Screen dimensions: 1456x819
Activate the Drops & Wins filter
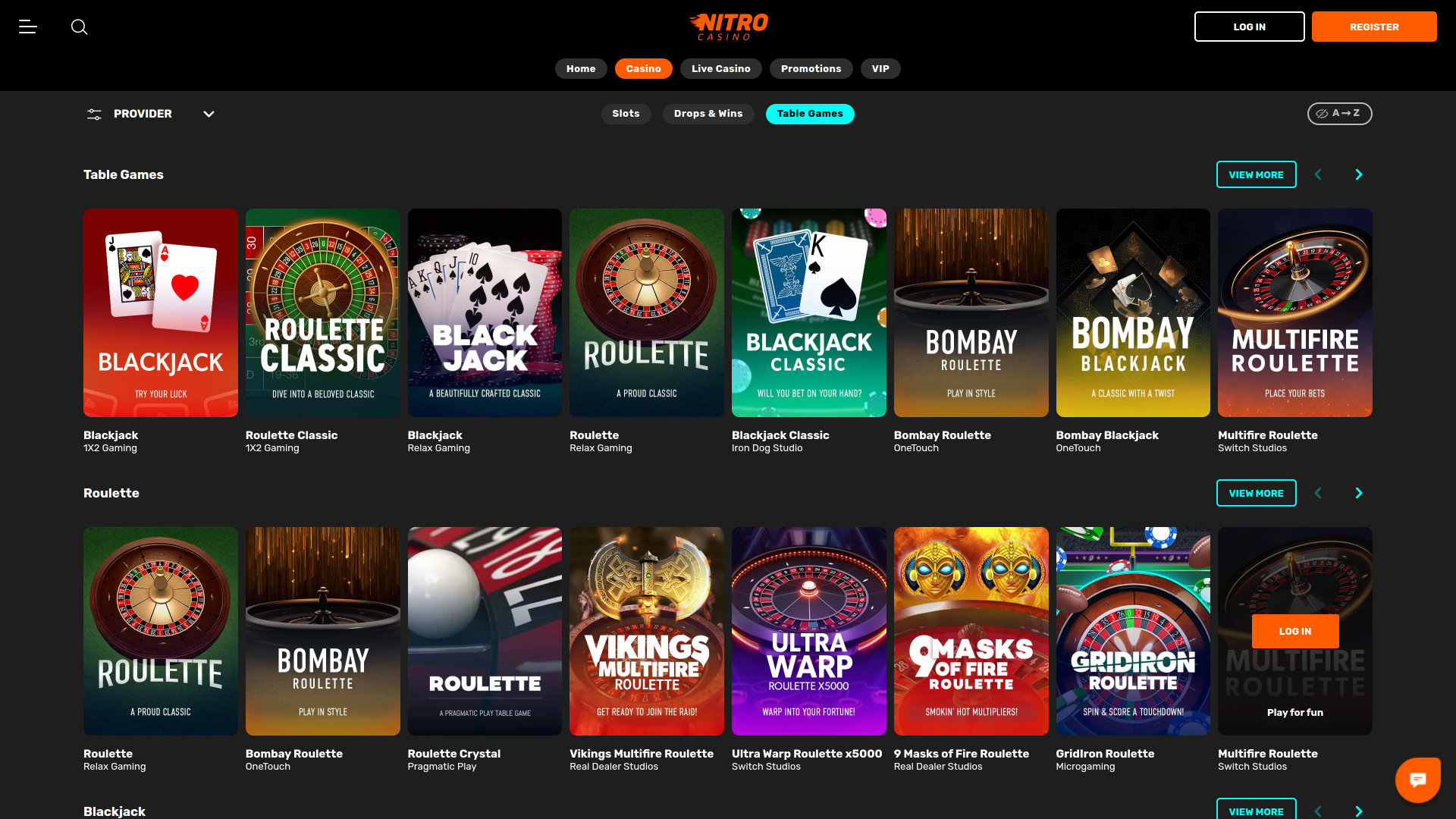point(708,114)
